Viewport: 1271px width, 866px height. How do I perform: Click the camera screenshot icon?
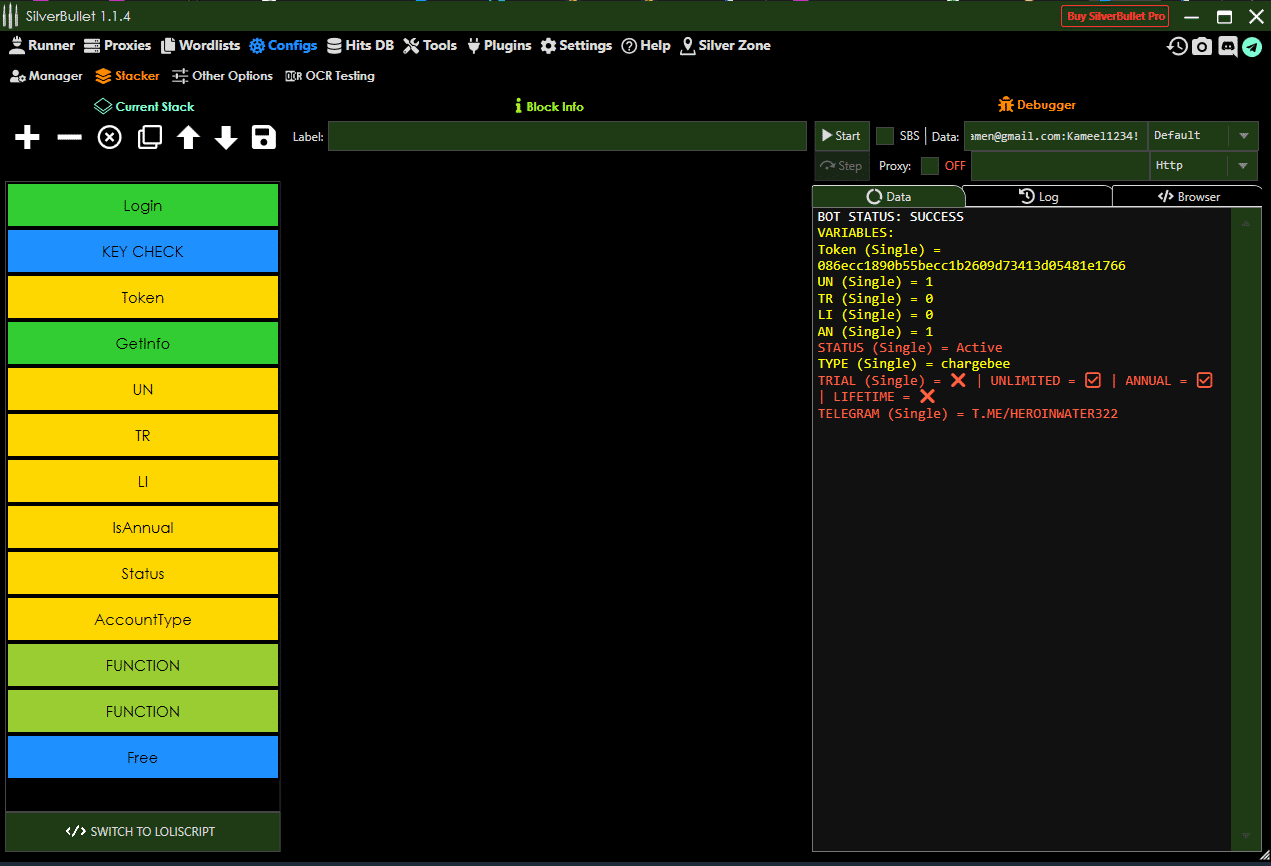click(x=1202, y=46)
